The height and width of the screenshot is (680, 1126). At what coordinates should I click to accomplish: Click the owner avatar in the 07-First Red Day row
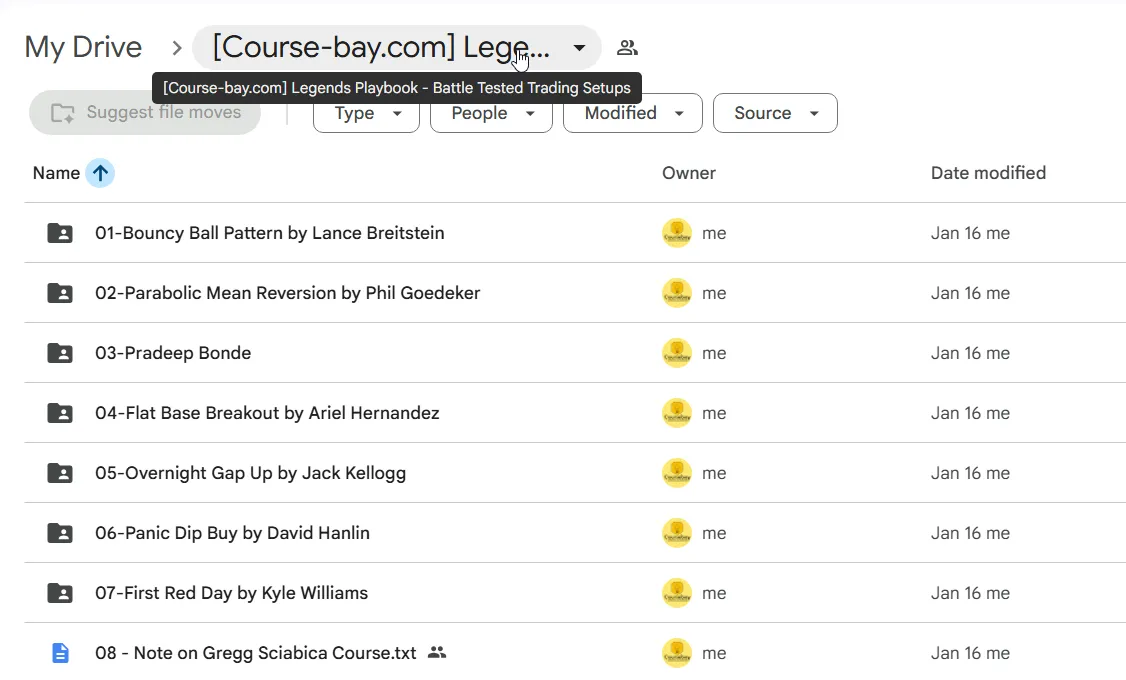tap(676, 593)
